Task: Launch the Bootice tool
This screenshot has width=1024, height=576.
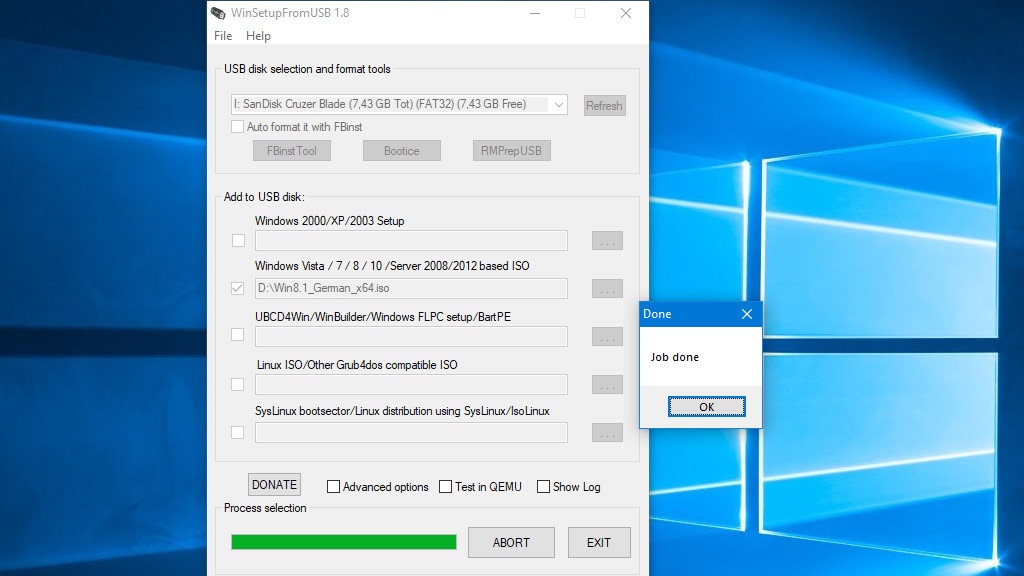Action: tap(401, 150)
